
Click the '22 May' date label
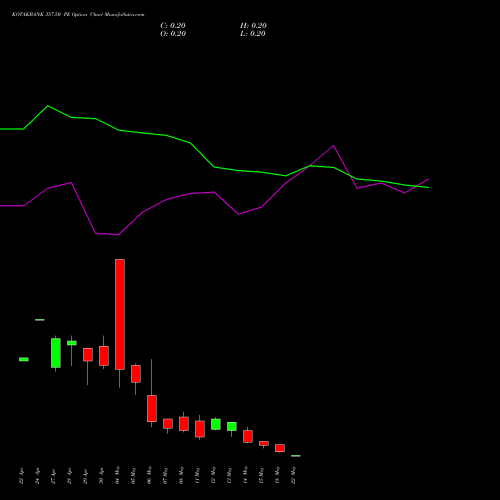[294, 475]
